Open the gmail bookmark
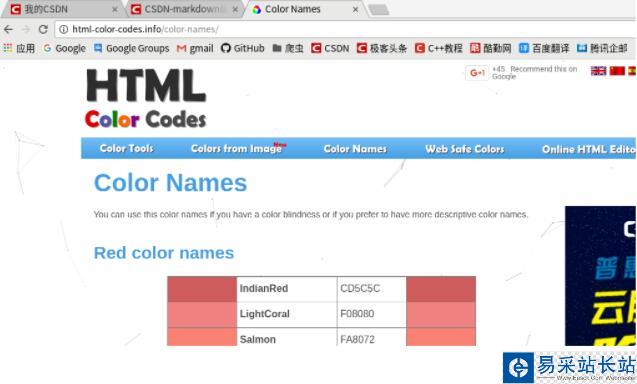 (x=195, y=48)
